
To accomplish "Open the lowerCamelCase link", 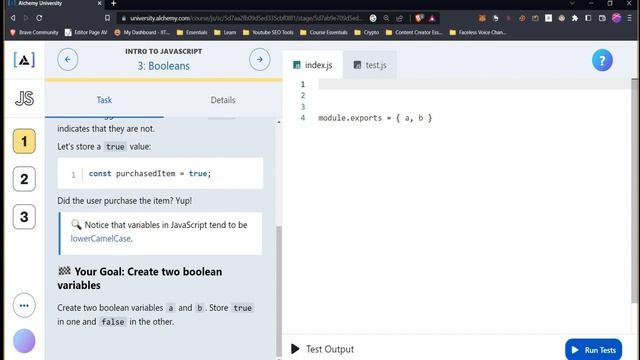I will tap(100, 239).
